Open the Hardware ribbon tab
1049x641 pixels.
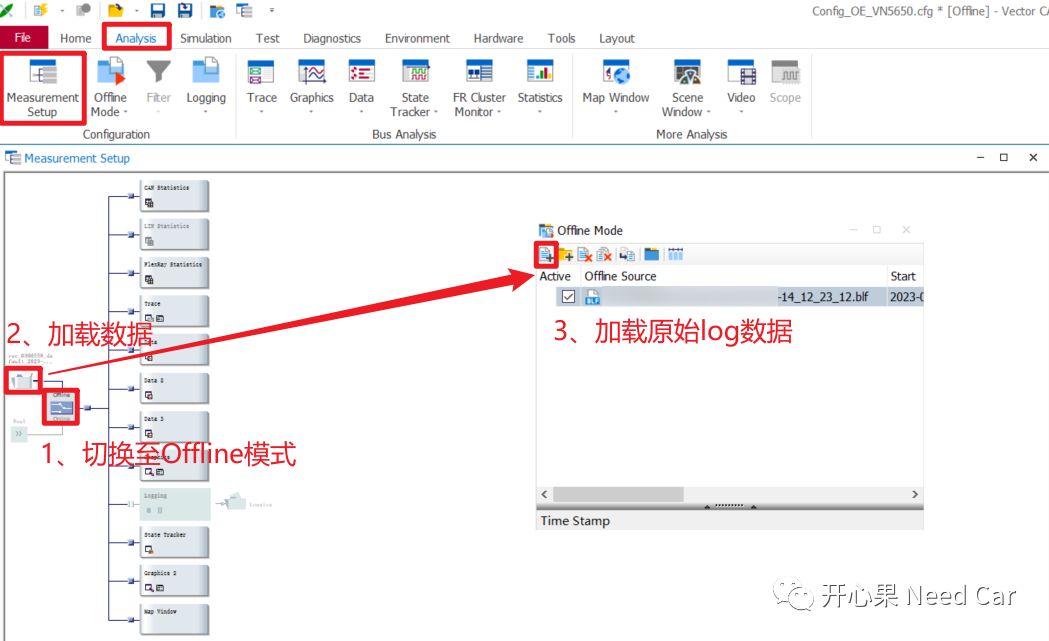pos(497,38)
